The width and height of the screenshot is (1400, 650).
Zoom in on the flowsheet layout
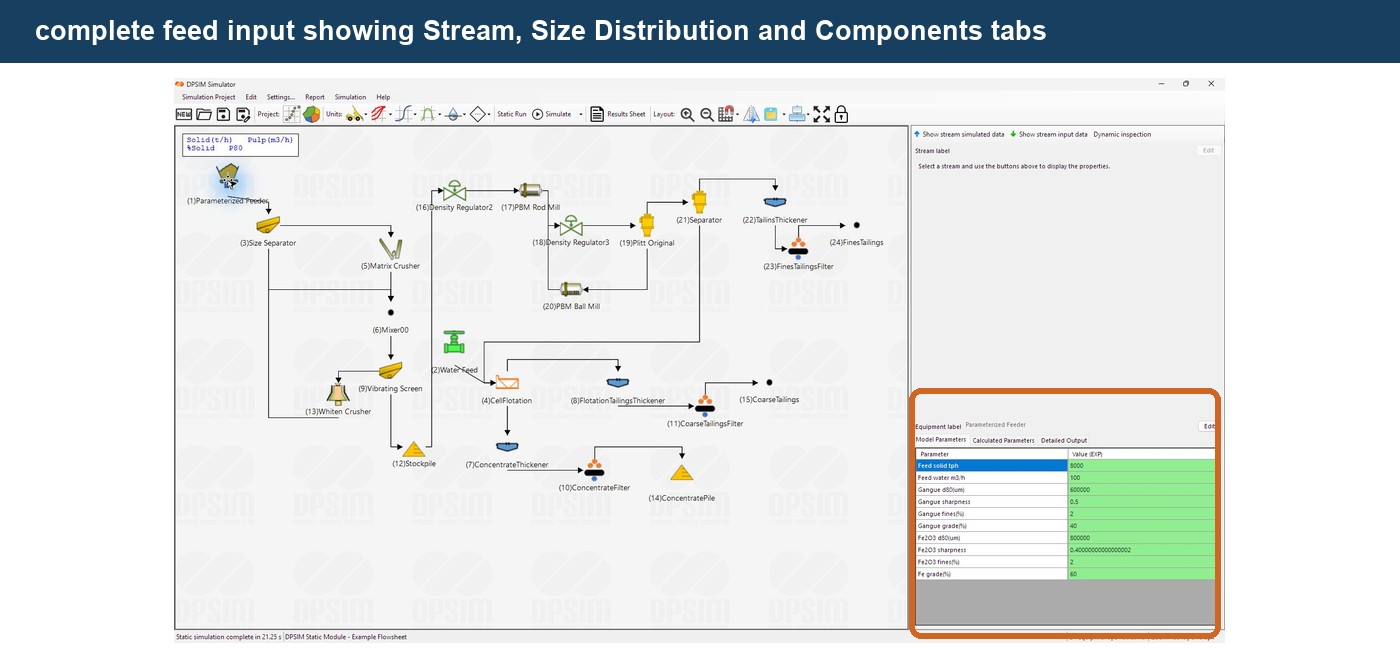tap(687, 114)
